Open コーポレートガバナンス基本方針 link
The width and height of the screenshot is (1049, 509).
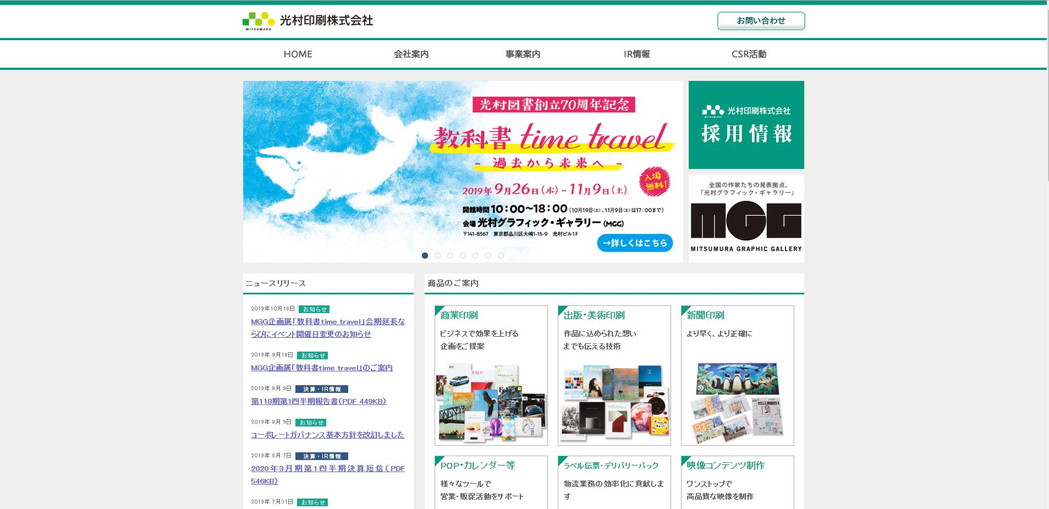[x=327, y=435]
